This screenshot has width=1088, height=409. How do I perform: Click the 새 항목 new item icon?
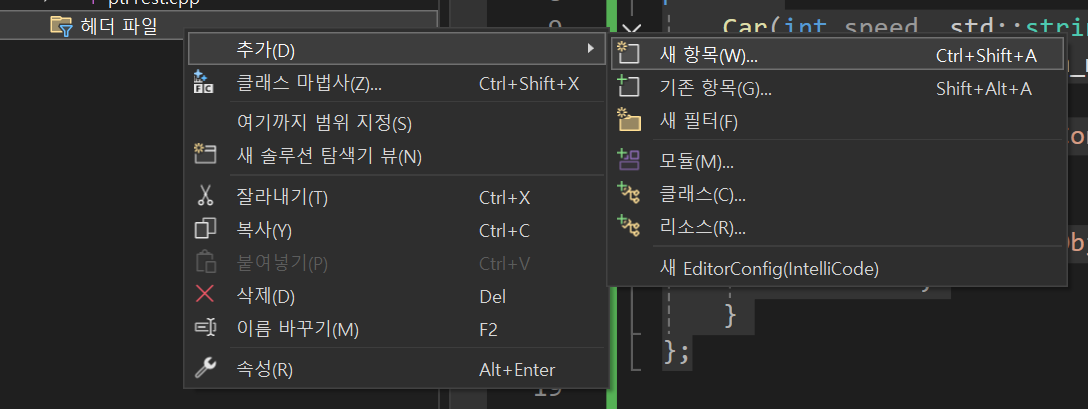pyautogui.click(x=629, y=53)
